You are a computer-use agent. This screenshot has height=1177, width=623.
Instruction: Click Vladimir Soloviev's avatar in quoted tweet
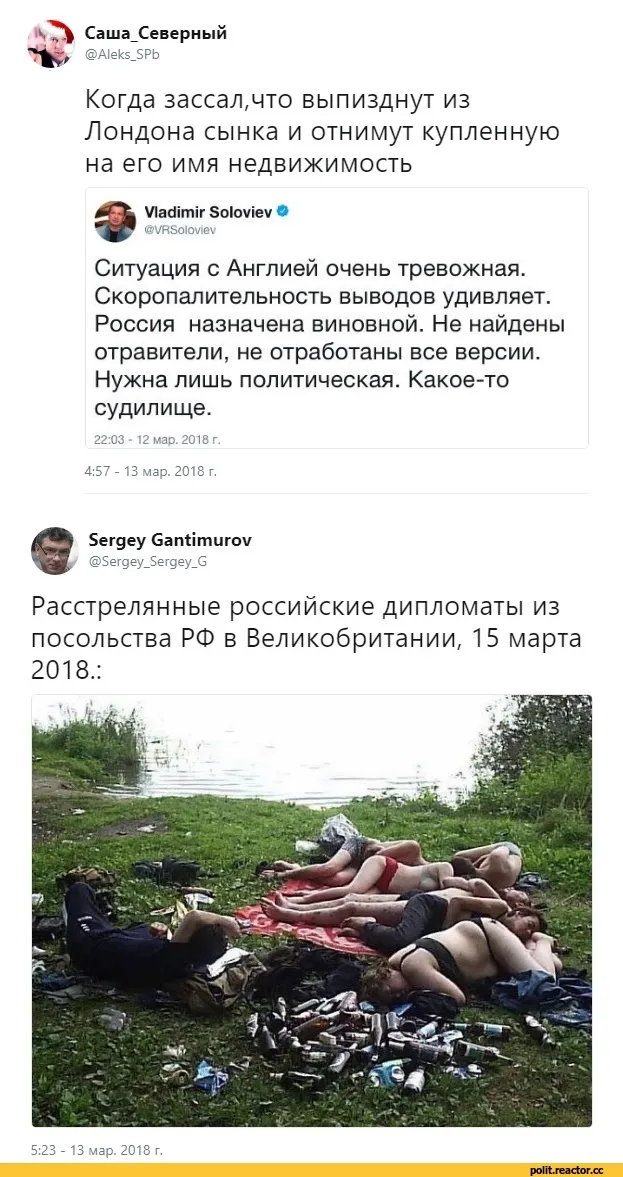coord(115,221)
